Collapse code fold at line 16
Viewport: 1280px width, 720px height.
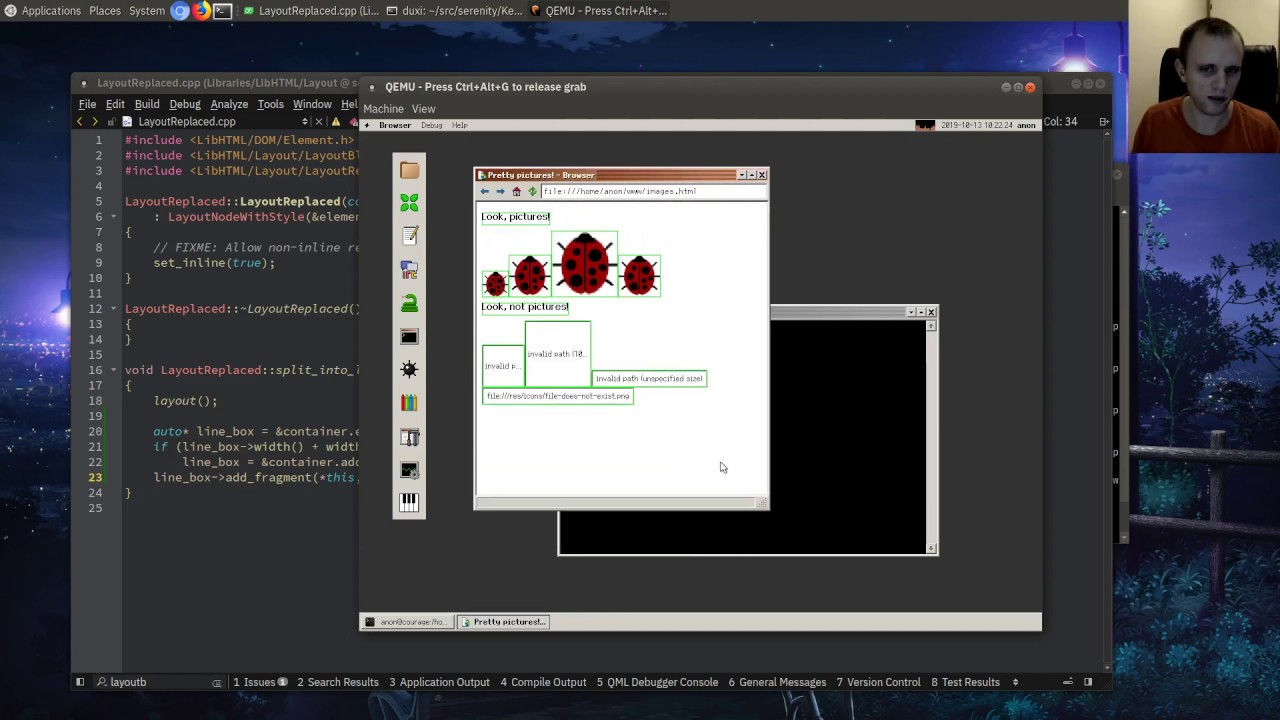pos(113,370)
